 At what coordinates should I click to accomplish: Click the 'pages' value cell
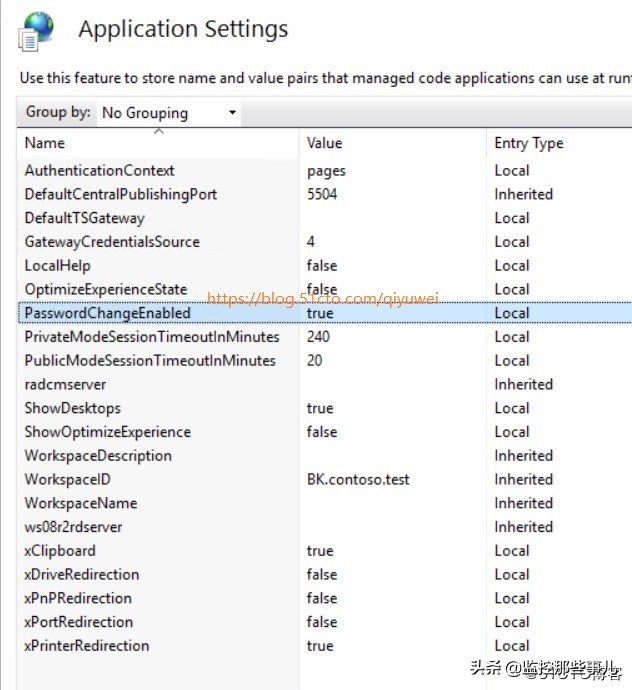click(327, 171)
